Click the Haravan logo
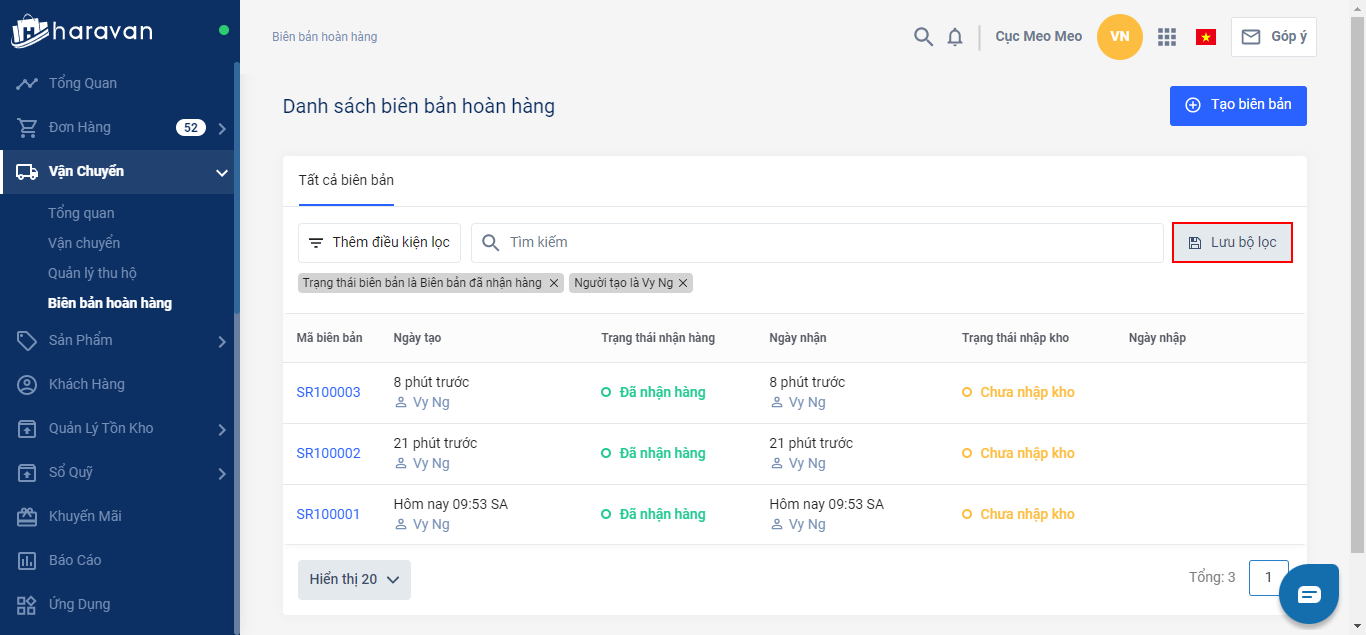The image size is (1366, 635). pyautogui.click(x=82, y=31)
